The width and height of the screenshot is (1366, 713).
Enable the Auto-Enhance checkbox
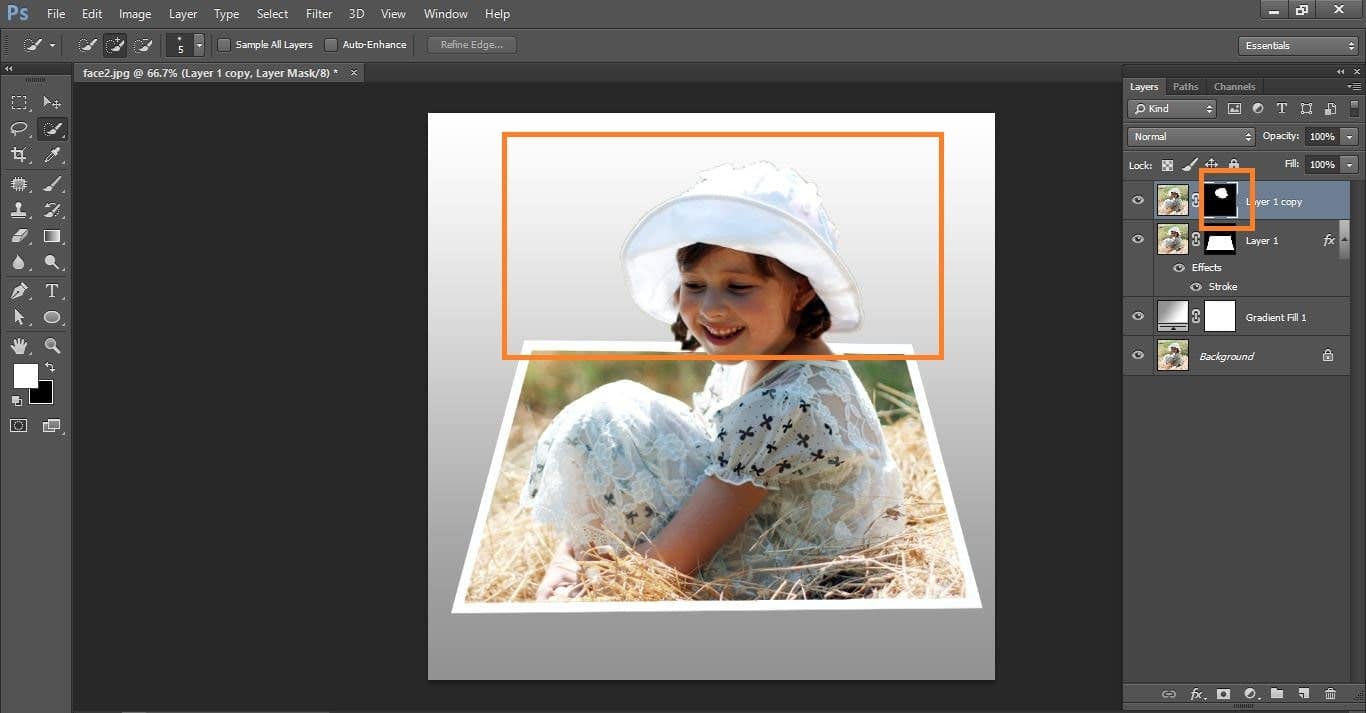(x=332, y=45)
